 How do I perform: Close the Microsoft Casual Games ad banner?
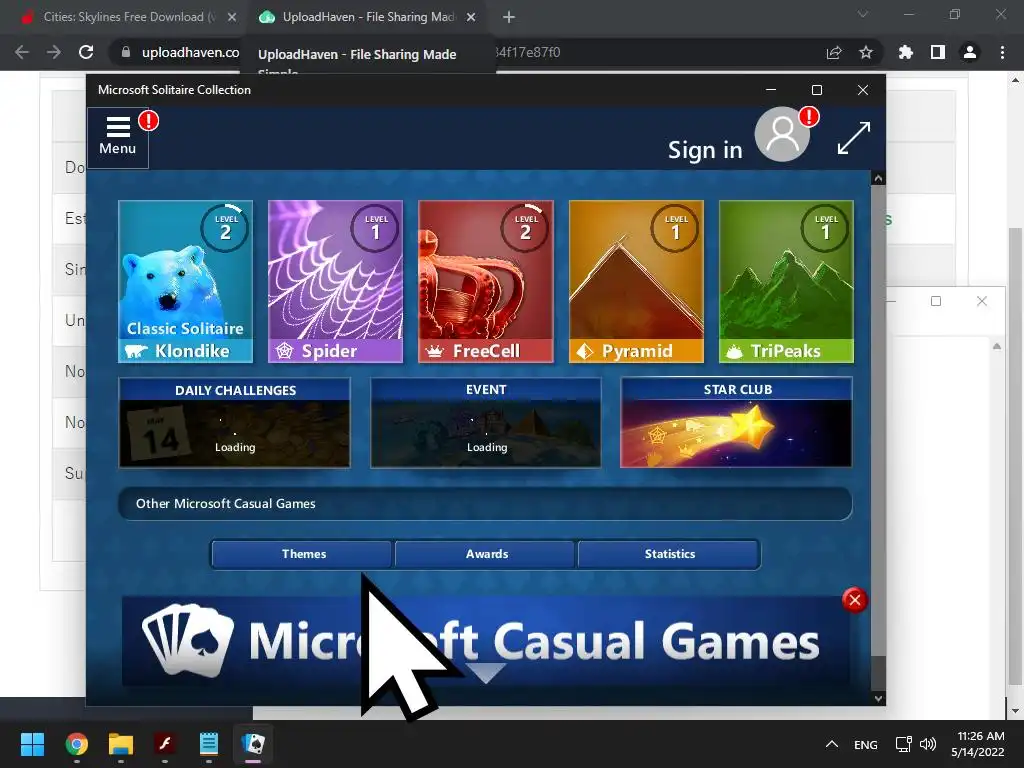854,600
